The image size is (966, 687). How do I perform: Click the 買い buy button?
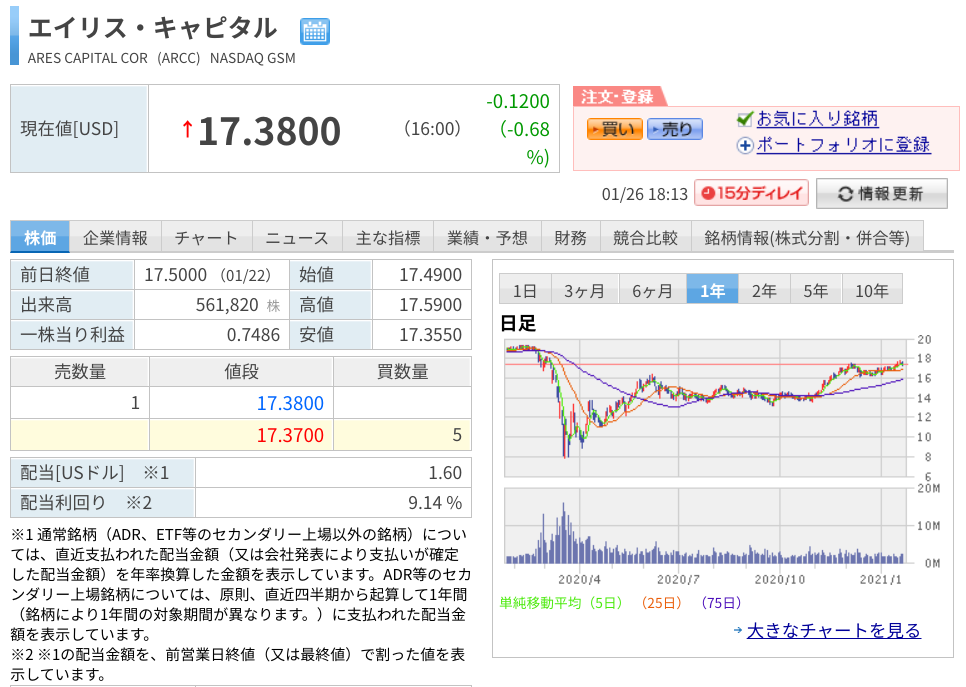(614, 129)
